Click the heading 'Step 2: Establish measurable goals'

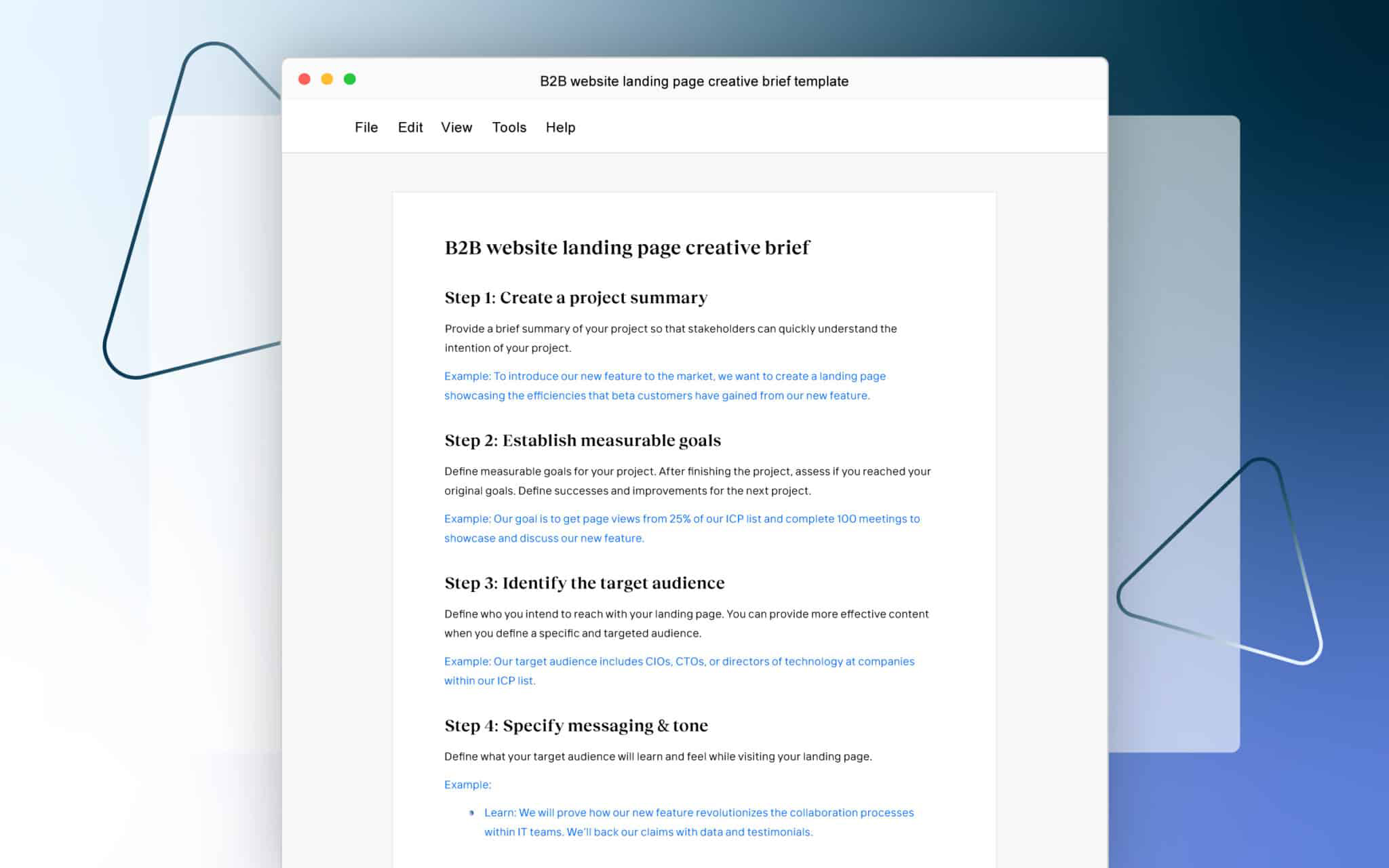583,440
